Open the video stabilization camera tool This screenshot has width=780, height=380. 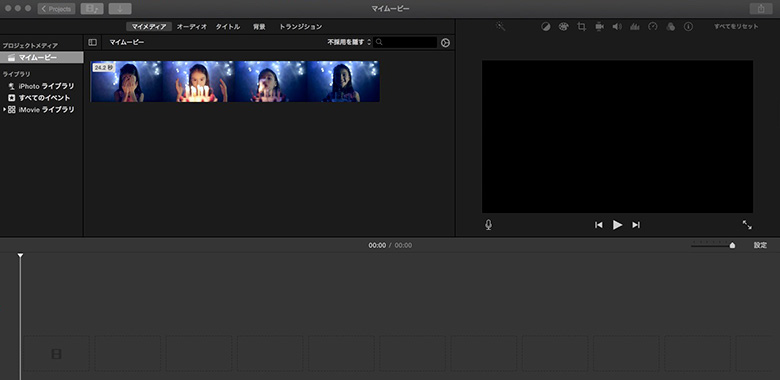pyautogui.click(x=599, y=27)
